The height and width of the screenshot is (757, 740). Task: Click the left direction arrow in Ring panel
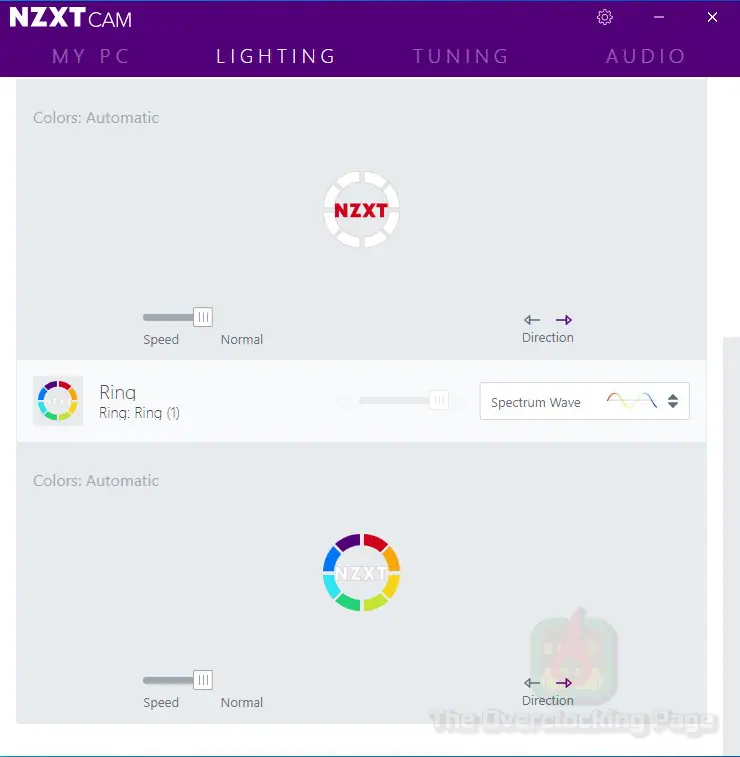(x=532, y=683)
